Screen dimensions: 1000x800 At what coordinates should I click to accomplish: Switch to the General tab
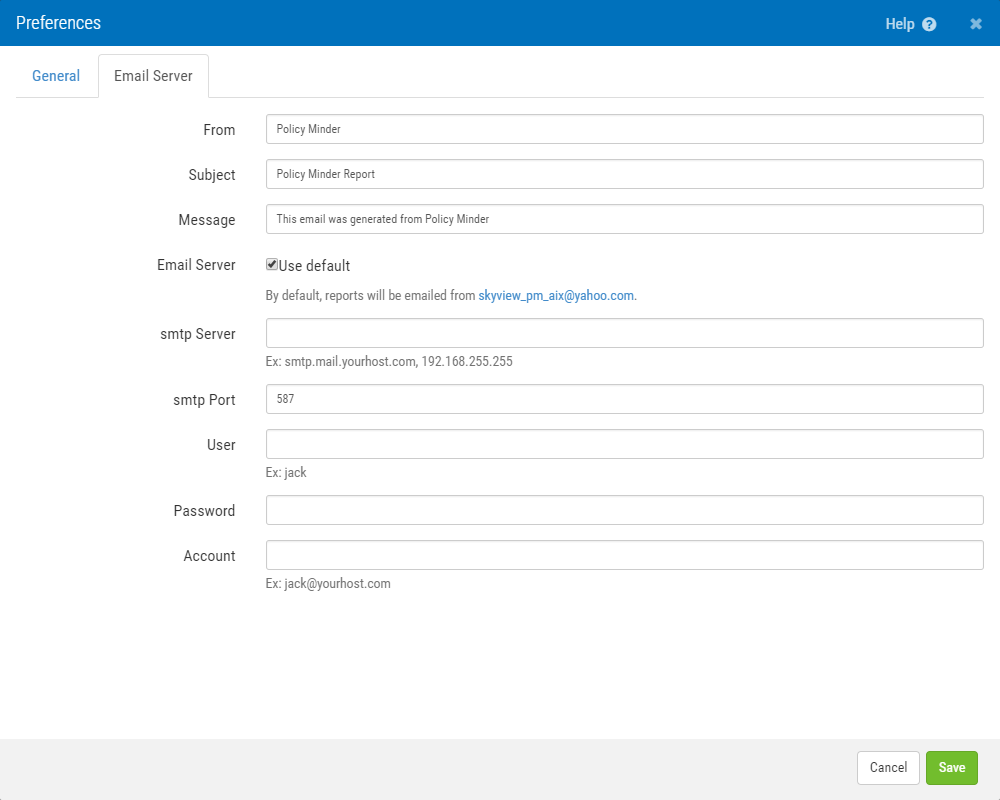(x=56, y=76)
